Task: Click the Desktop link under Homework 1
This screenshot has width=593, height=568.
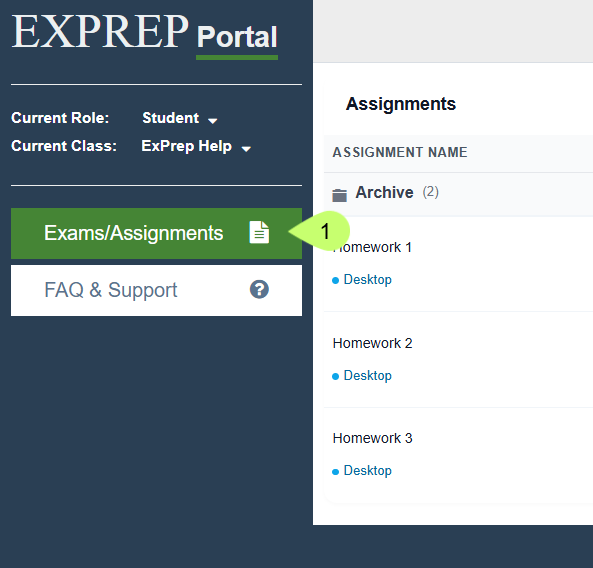Action: tap(367, 280)
